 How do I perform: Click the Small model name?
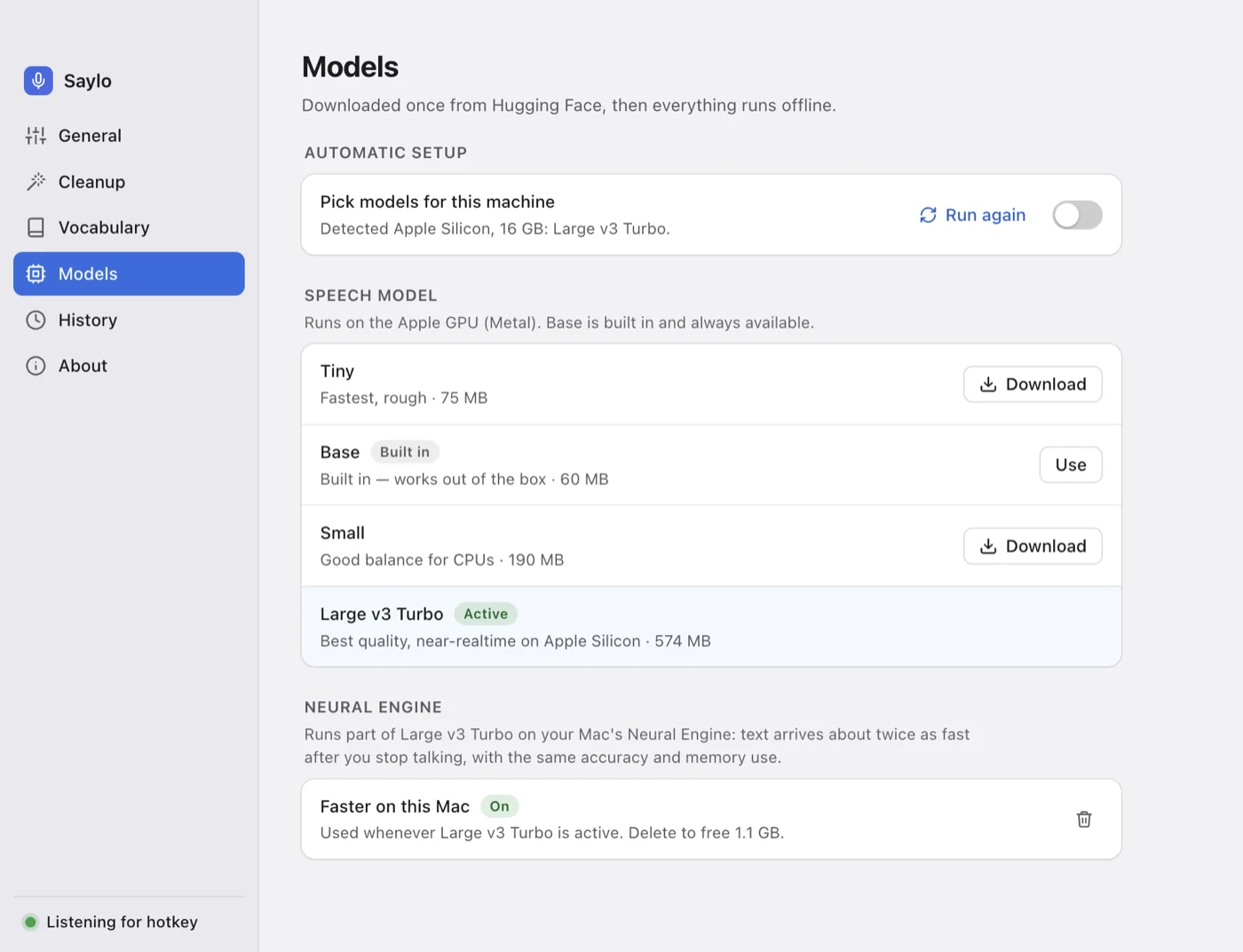click(343, 533)
